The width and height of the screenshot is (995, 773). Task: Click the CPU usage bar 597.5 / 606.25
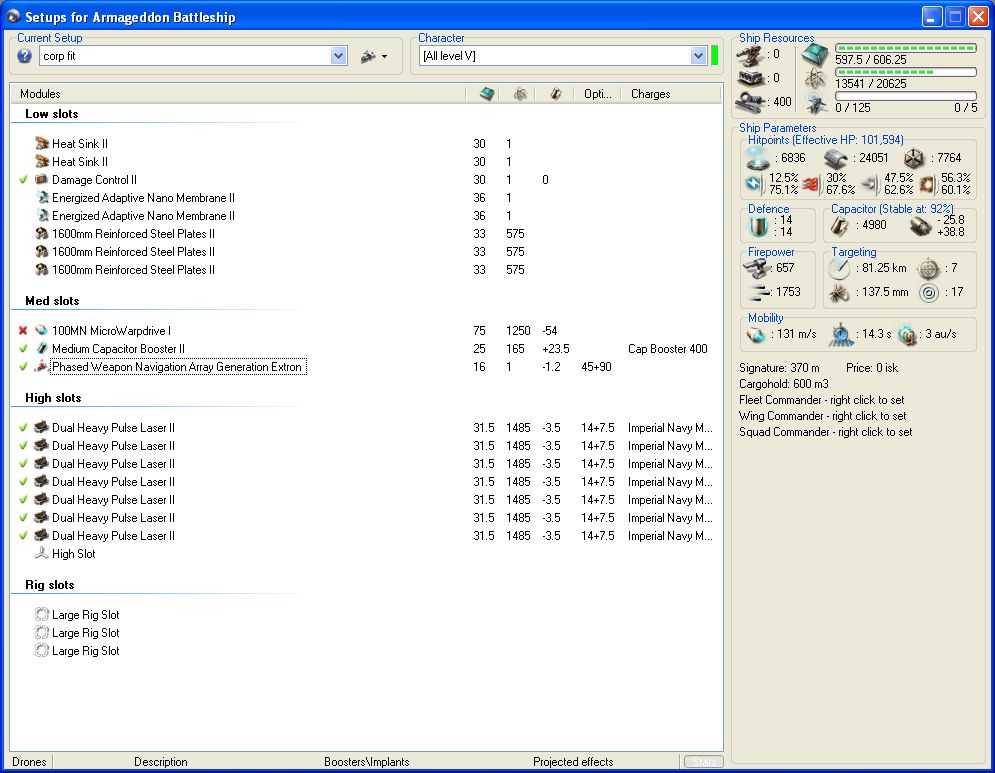tap(906, 48)
